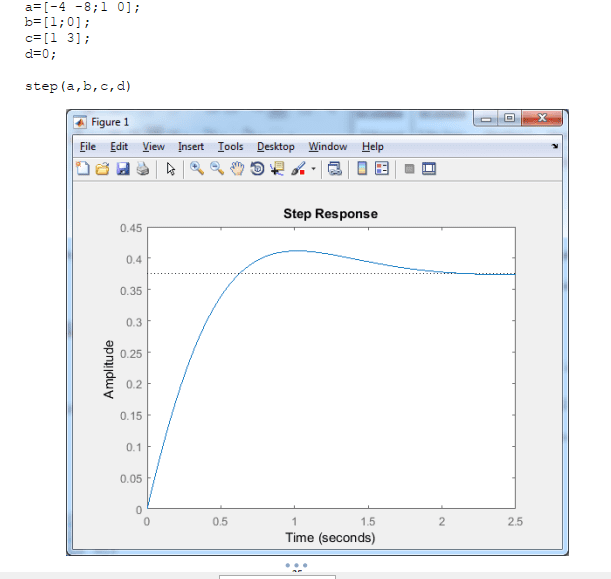This screenshot has height=579, width=611.
Task: Open file with the folder icon
Action: click(102, 169)
